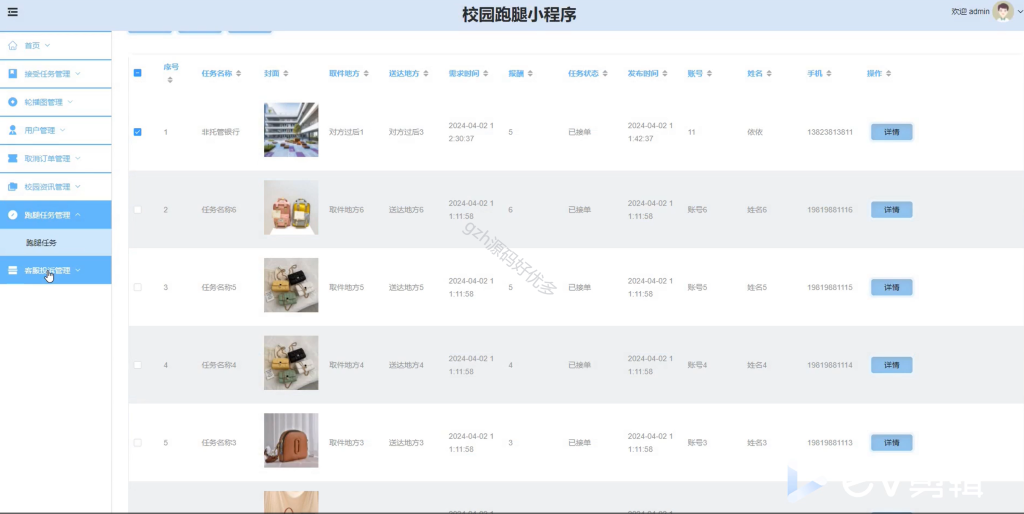Image resolution: width=1024 pixels, height=514 pixels.
Task: Collapse the 跑腿任务管理 chevron
Action: click(x=78, y=215)
